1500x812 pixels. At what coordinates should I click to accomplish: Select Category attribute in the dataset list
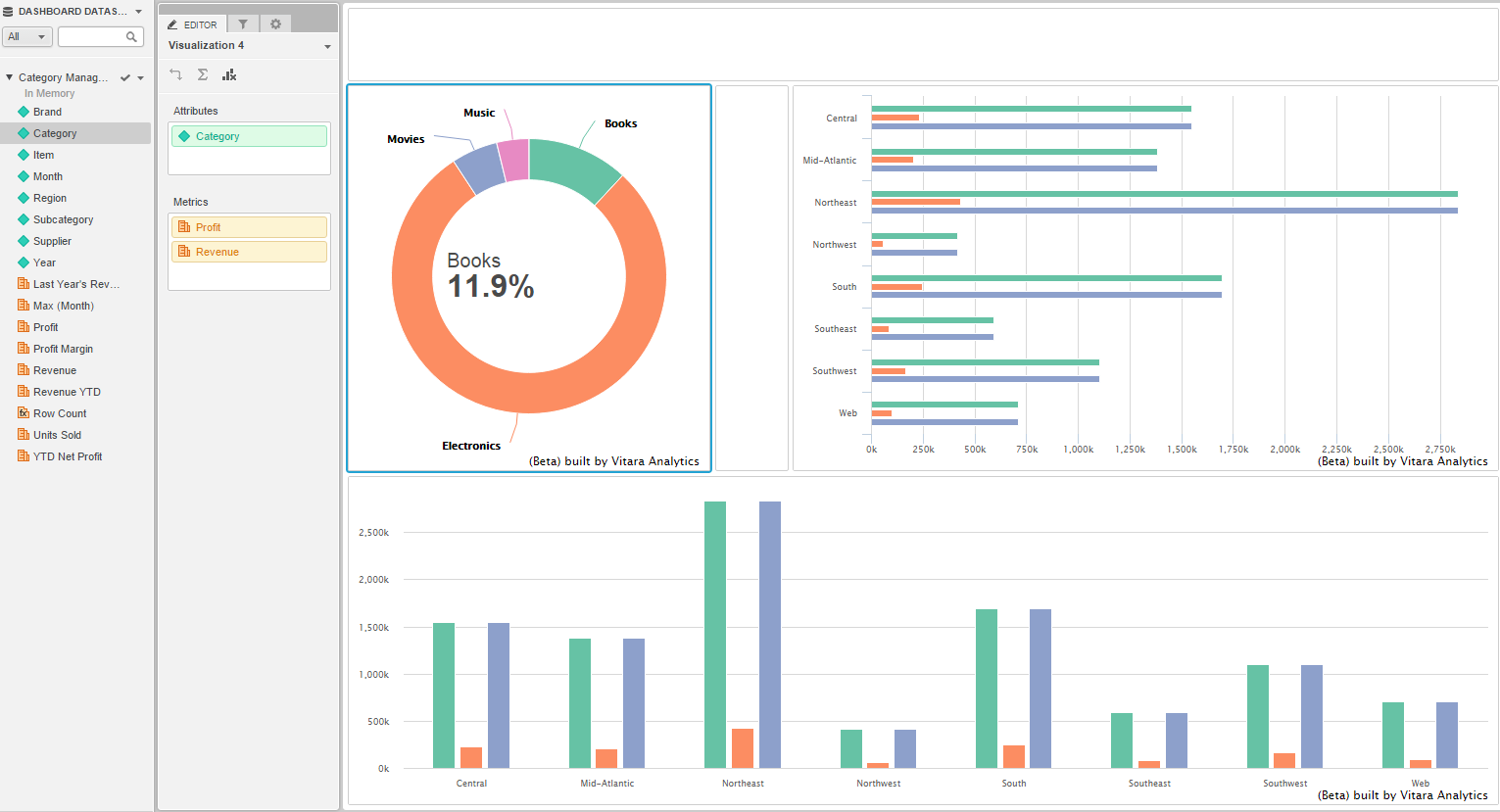click(x=55, y=133)
